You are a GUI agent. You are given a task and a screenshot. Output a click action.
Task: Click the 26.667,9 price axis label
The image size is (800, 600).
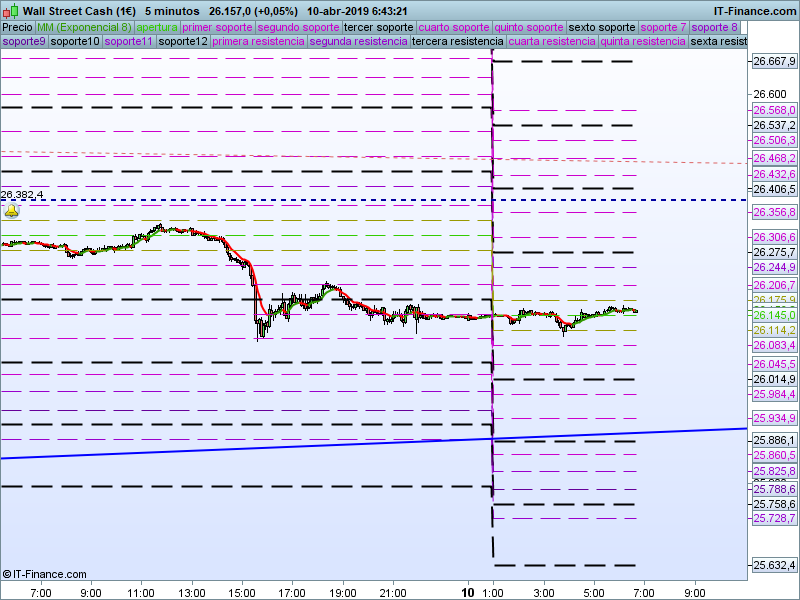pos(774,61)
